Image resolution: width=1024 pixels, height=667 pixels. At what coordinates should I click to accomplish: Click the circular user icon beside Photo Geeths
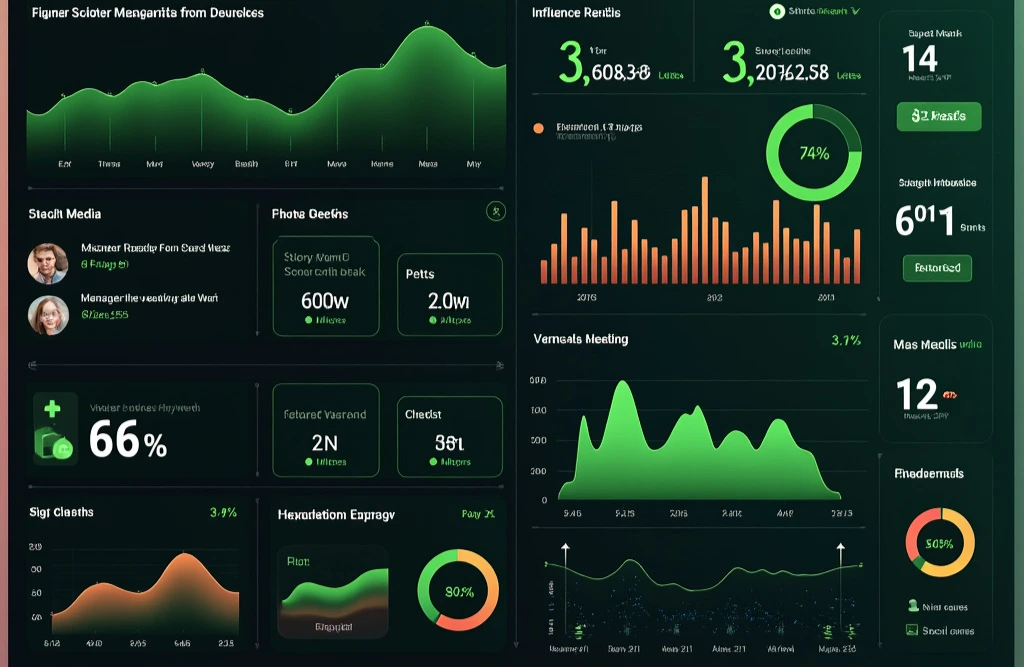[x=496, y=211]
